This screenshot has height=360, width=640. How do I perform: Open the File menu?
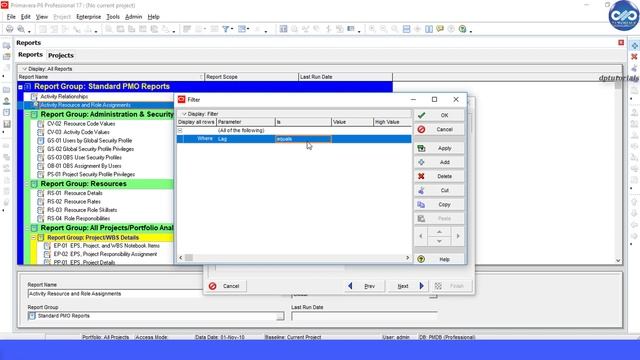pyautogui.click(x=11, y=17)
